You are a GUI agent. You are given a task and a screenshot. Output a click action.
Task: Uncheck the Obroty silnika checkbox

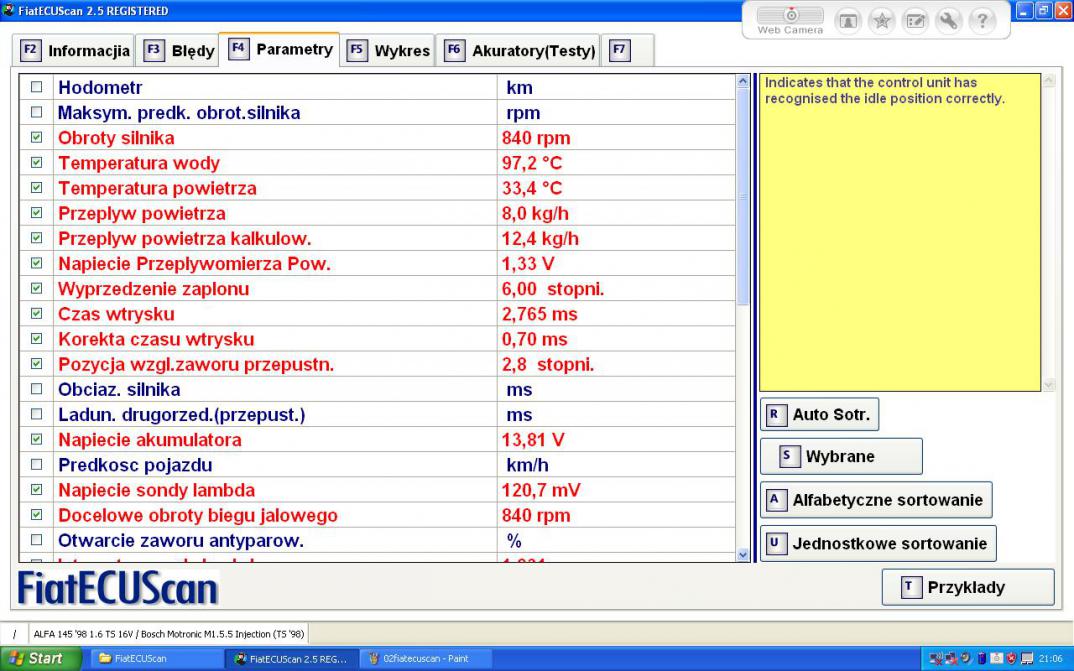point(36,138)
